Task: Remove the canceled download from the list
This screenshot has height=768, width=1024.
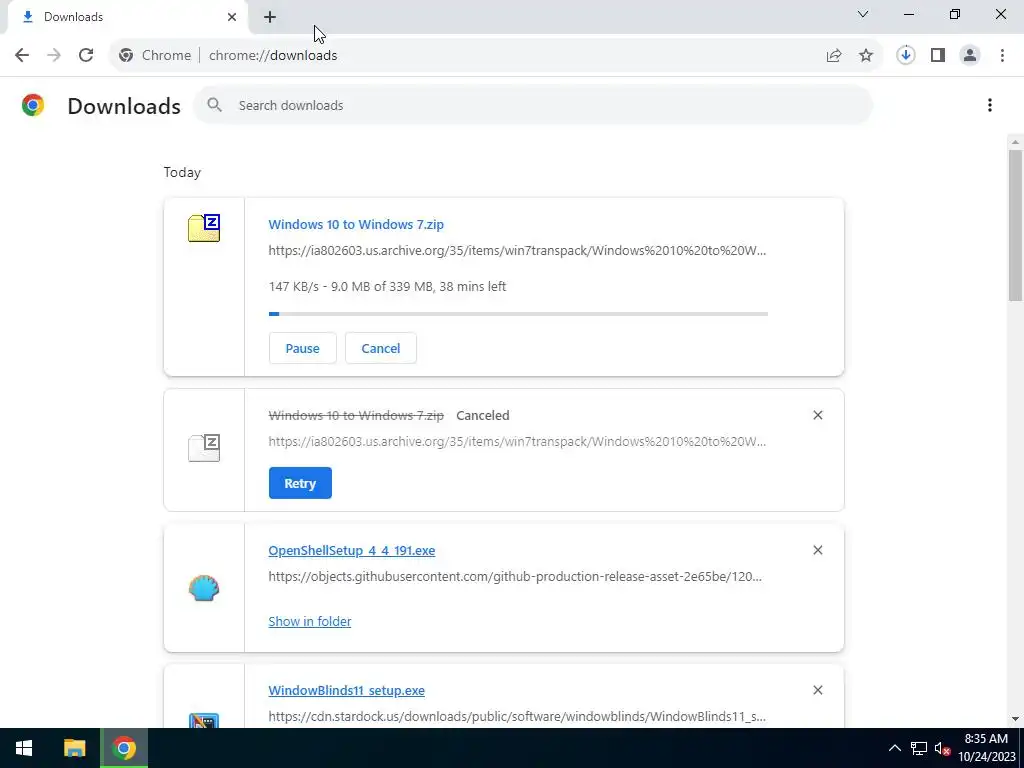Action: tap(818, 415)
